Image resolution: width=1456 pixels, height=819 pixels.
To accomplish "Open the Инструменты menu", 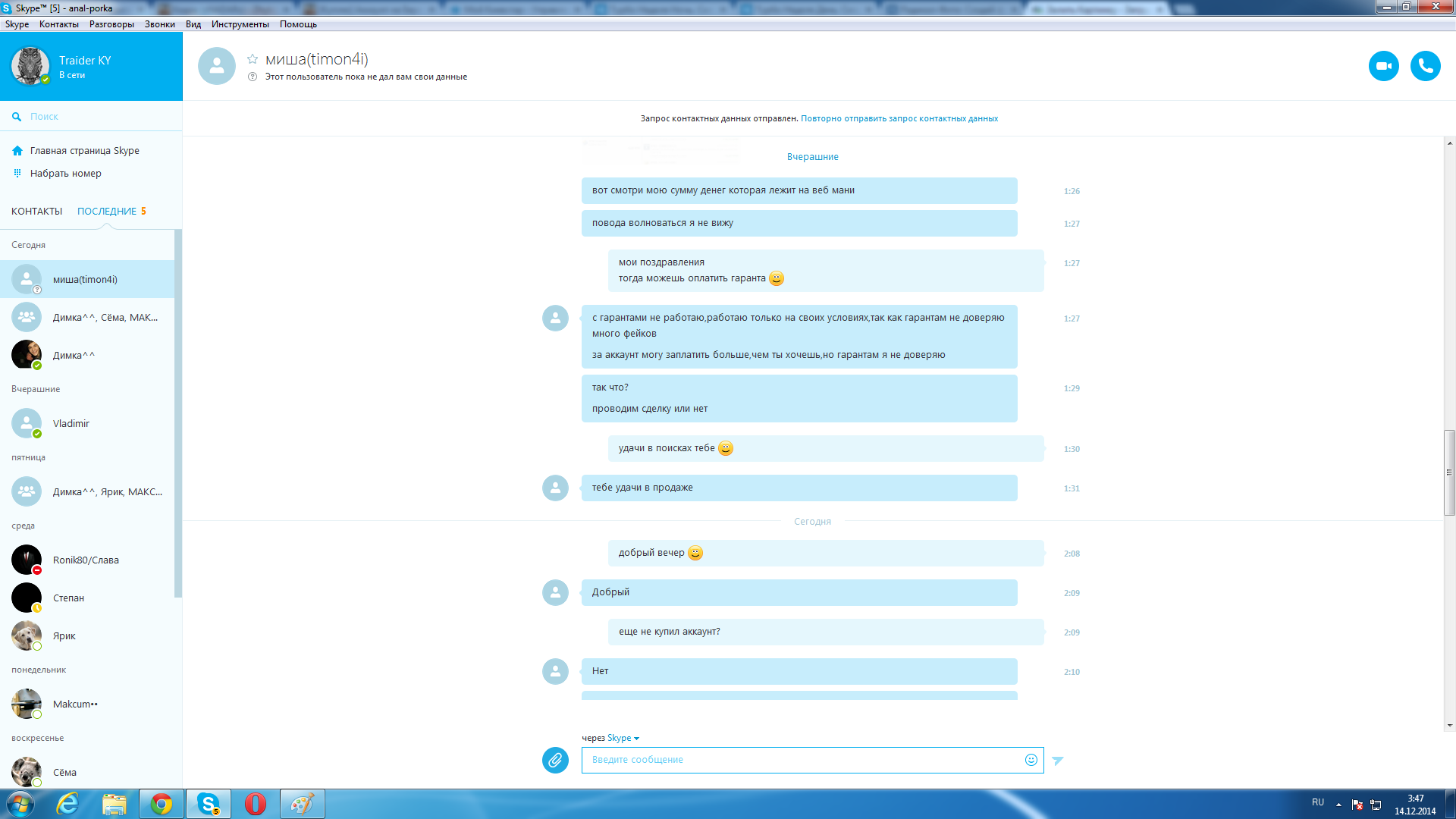I will pyautogui.click(x=240, y=24).
